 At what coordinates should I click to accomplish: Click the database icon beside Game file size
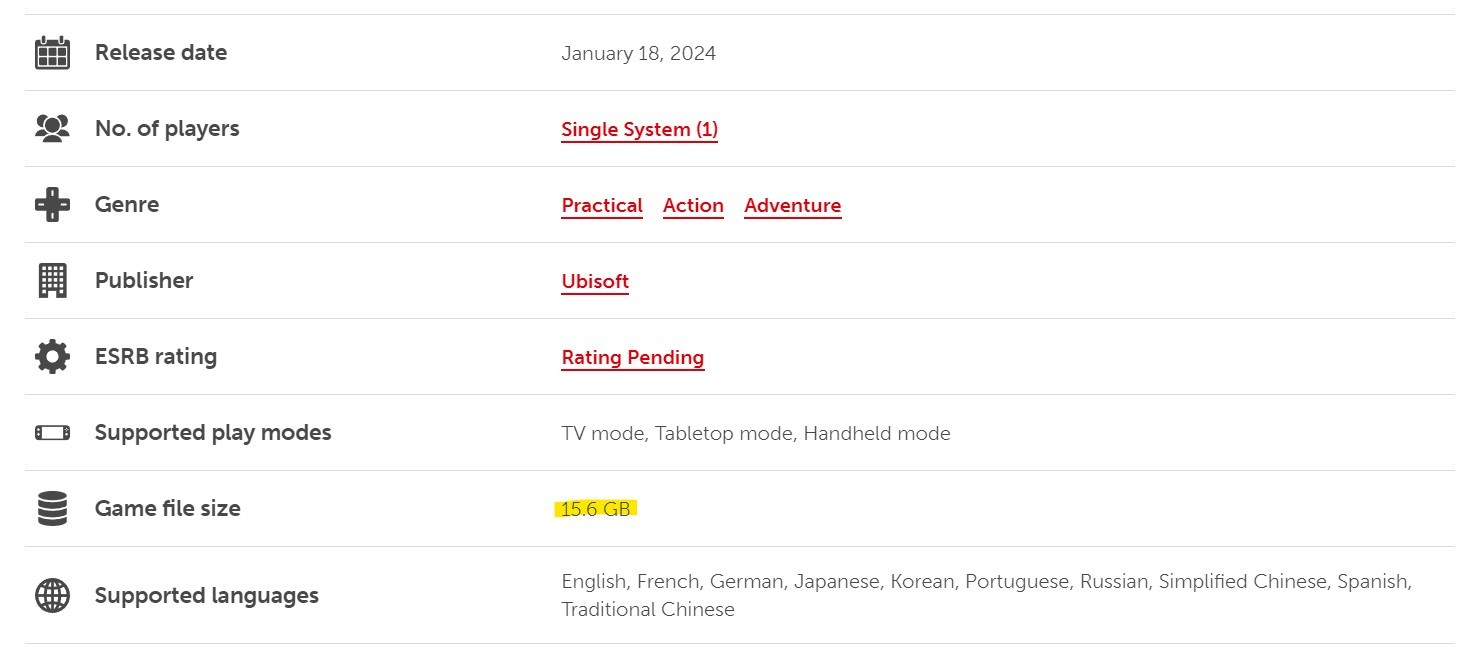(52, 509)
